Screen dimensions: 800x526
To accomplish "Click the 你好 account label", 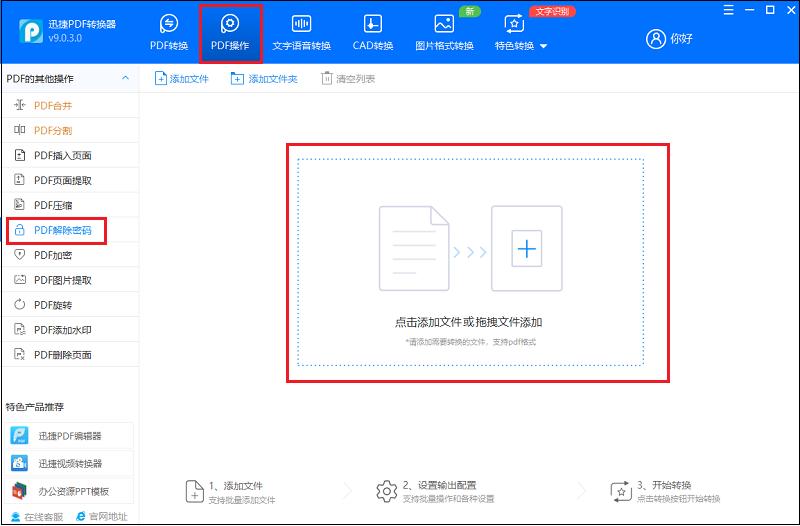I will tap(682, 38).
